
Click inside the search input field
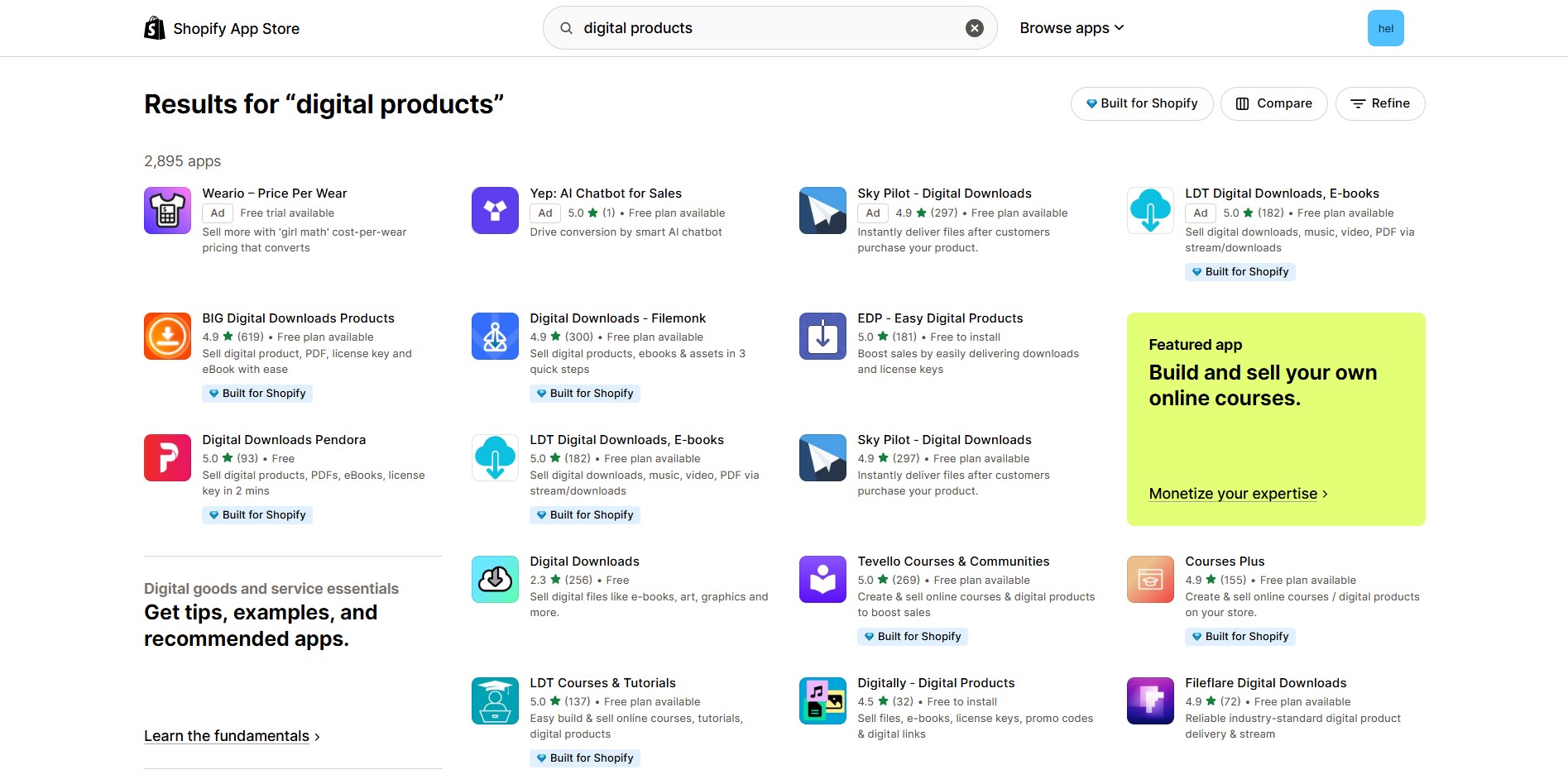745,27
